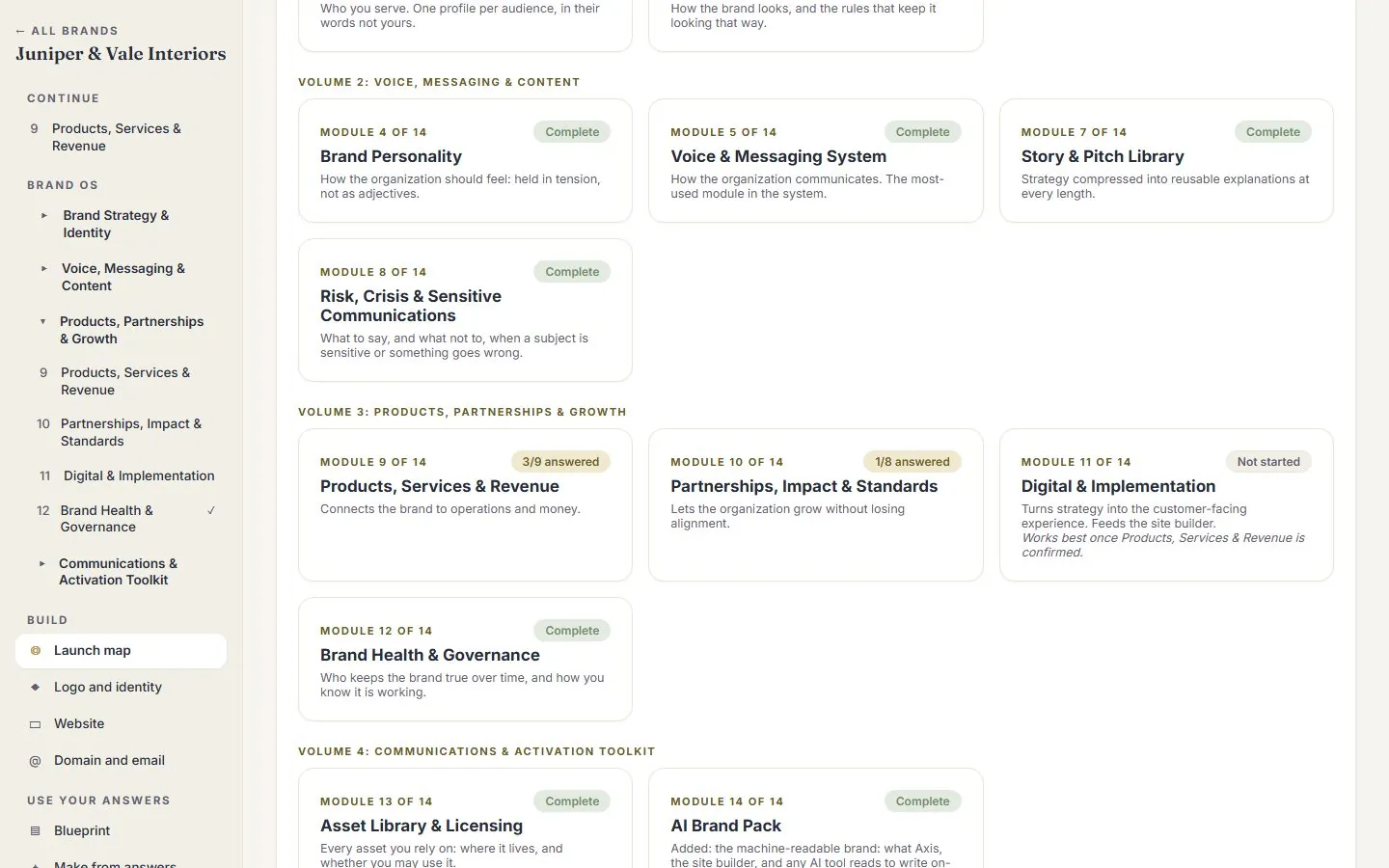Click the Launch map icon in sidebar
Viewport: 1389px width, 868px height.
pyautogui.click(x=36, y=651)
